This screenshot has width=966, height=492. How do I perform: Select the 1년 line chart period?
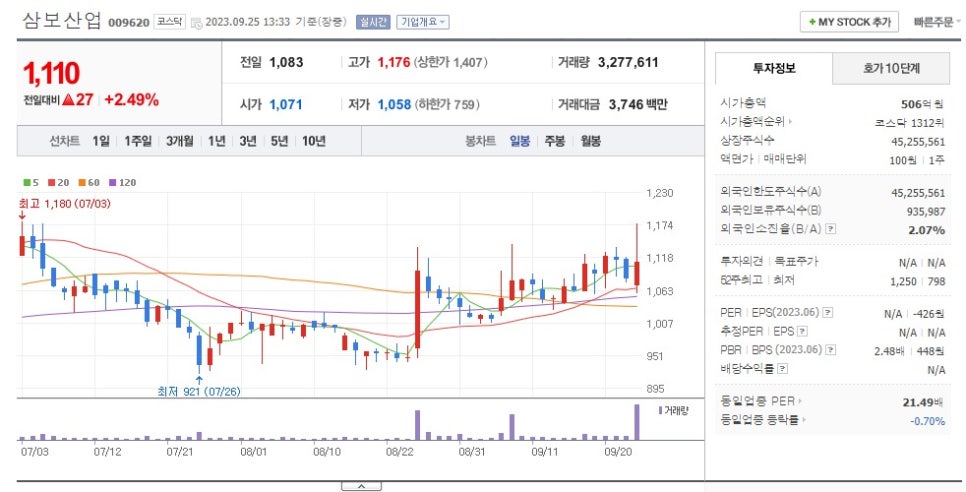click(216, 141)
